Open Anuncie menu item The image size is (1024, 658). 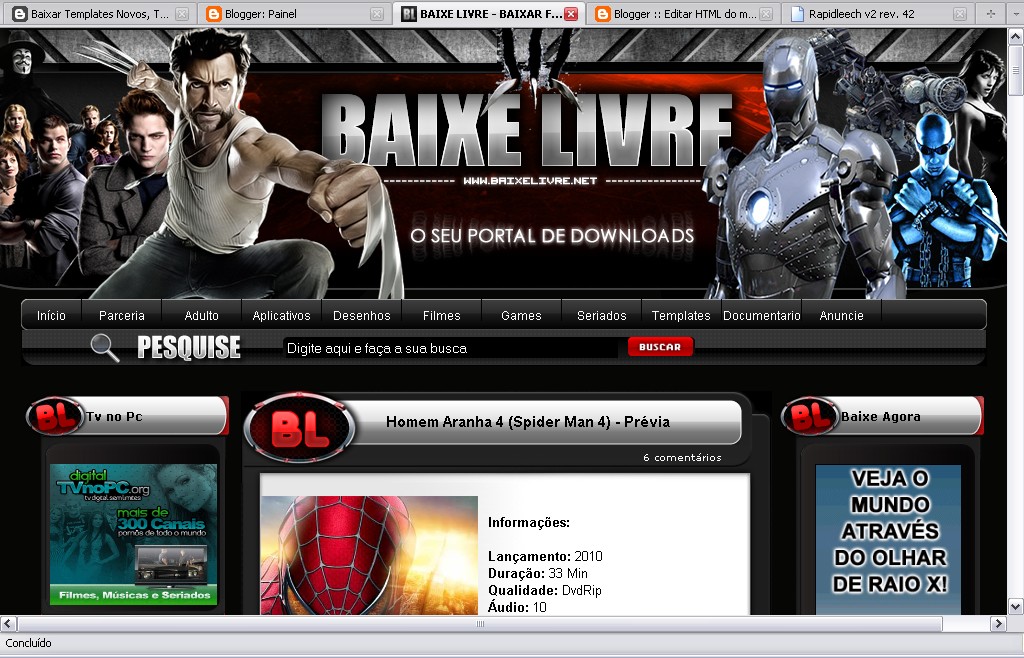point(841,315)
